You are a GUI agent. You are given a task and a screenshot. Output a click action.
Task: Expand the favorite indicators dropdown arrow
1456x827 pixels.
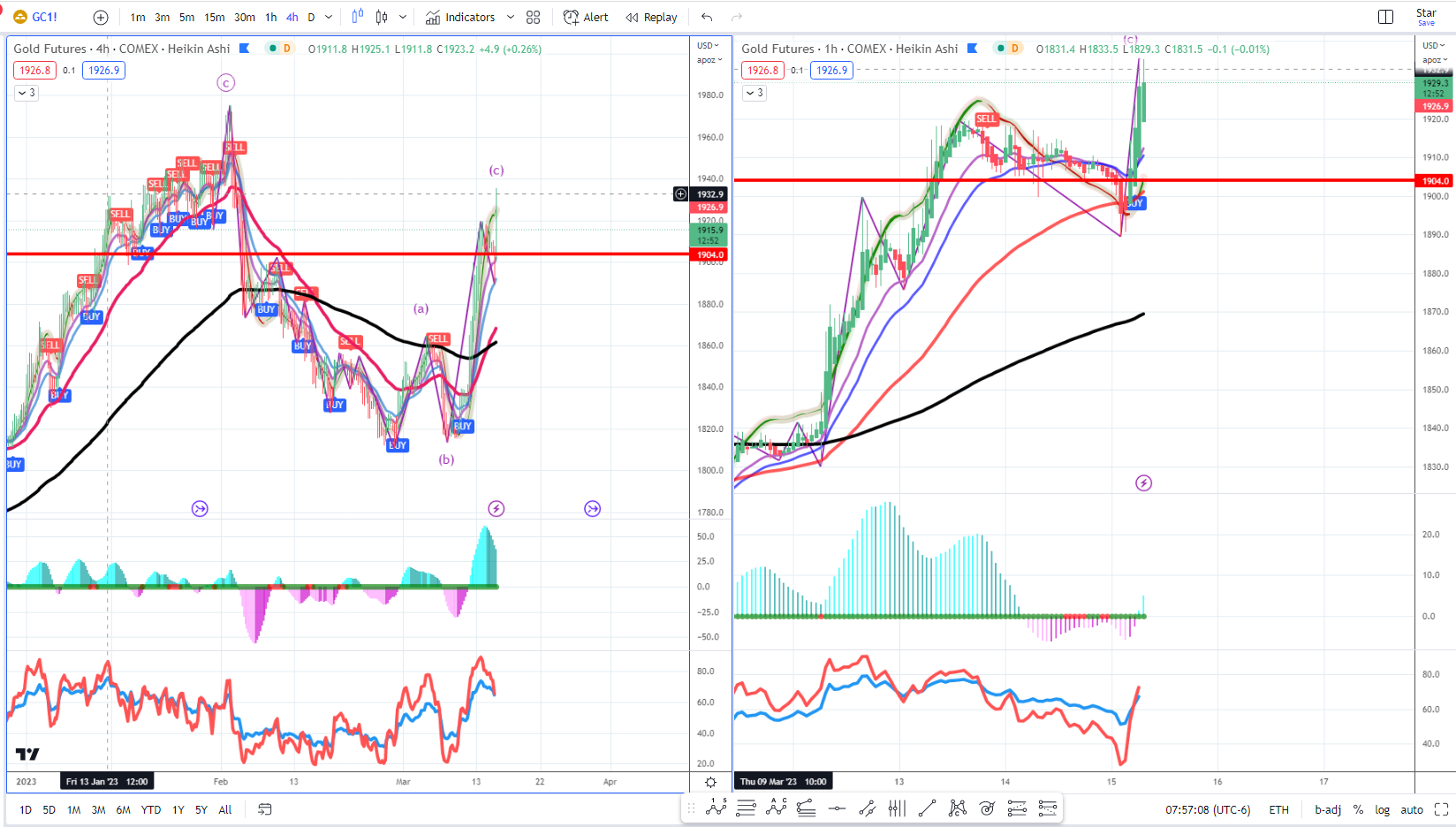[x=511, y=17]
